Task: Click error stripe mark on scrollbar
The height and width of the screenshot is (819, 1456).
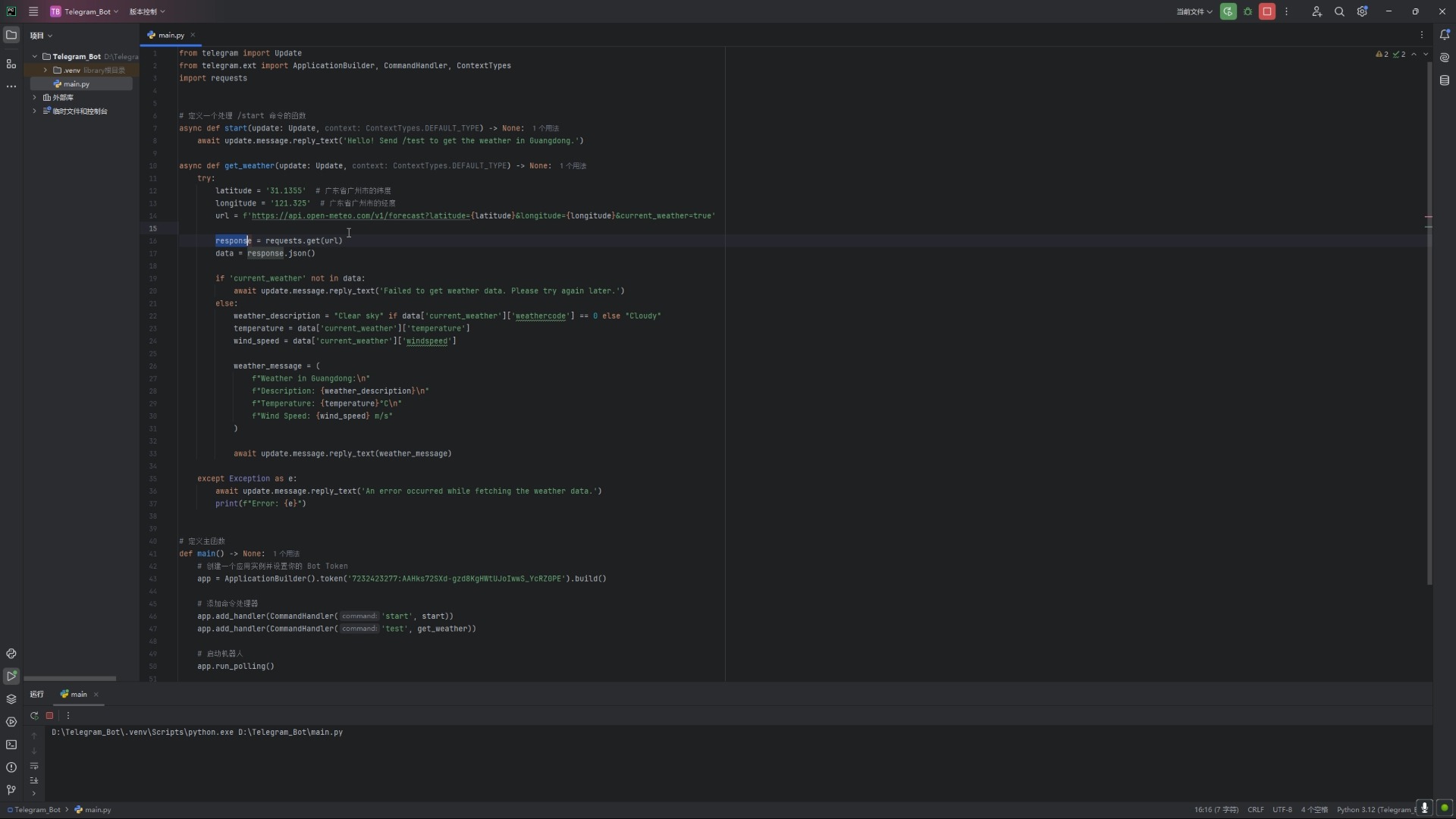Action: click(x=1428, y=217)
